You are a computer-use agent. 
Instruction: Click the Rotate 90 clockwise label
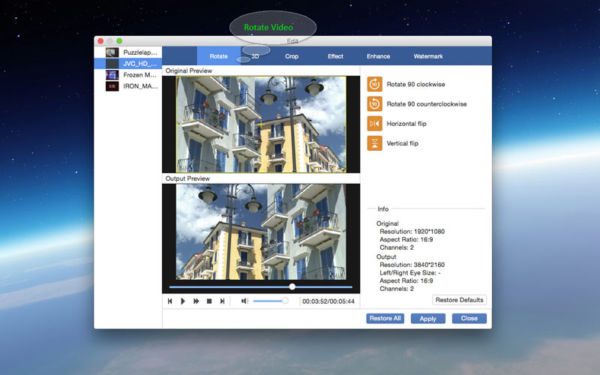(x=416, y=84)
